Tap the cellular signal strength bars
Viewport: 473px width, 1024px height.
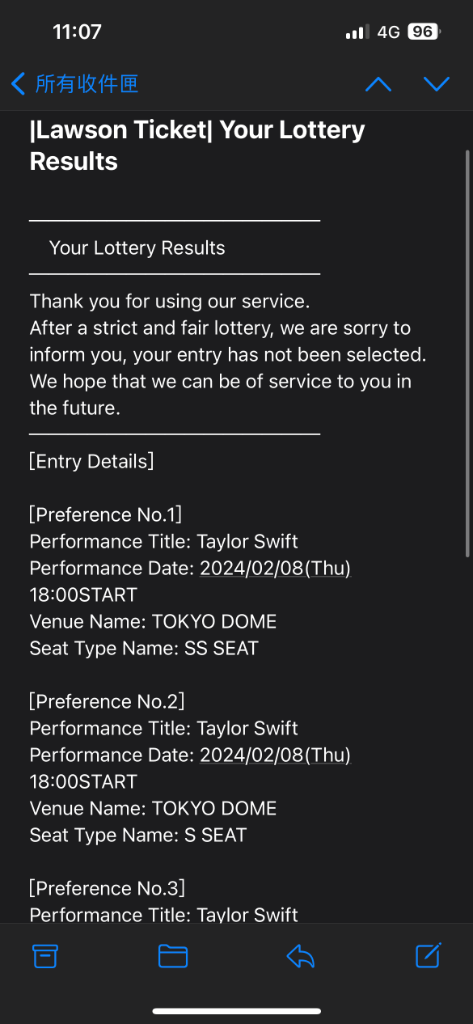click(x=357, y=32)
